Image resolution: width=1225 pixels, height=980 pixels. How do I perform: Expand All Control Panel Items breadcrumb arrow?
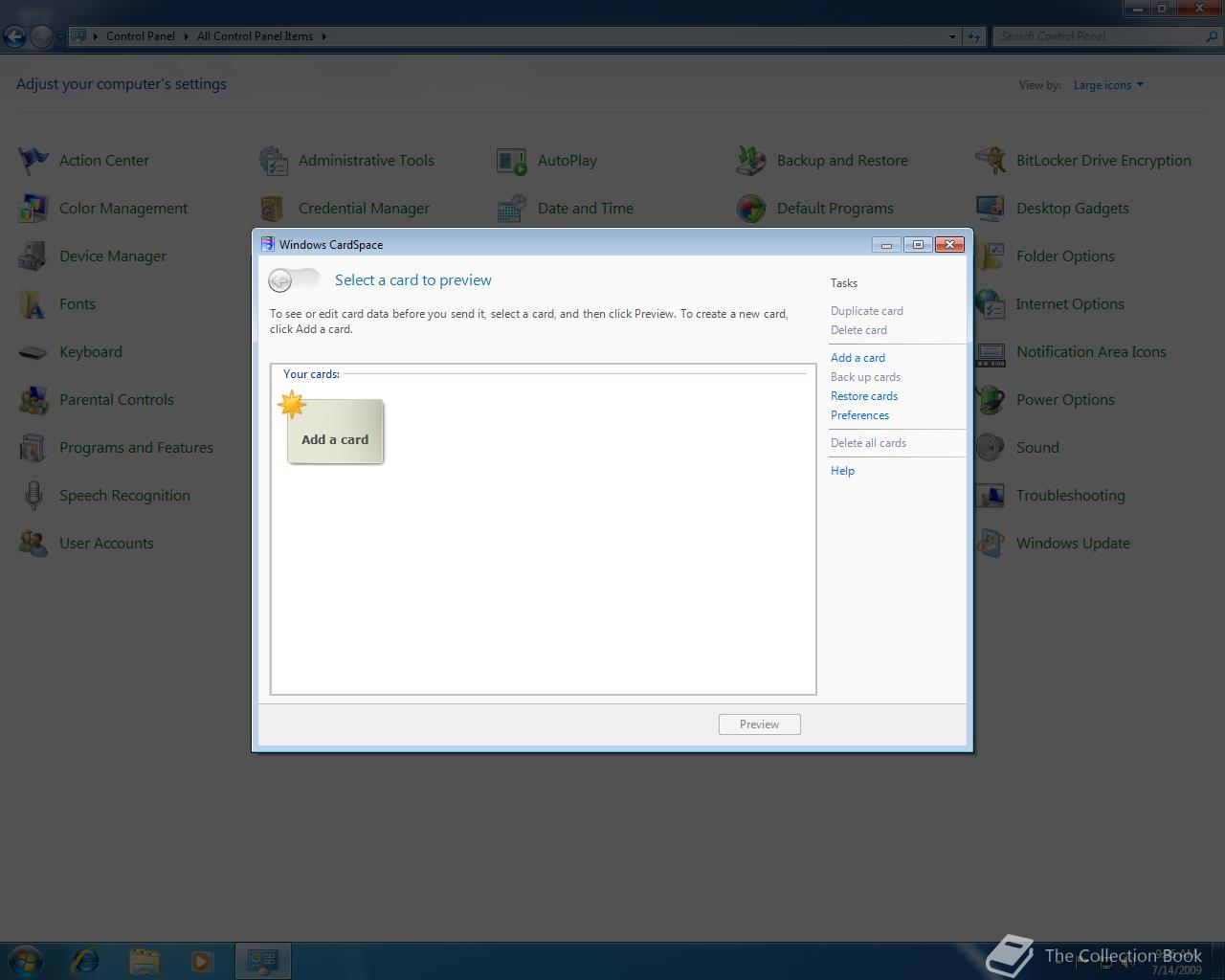click(323, 36)
